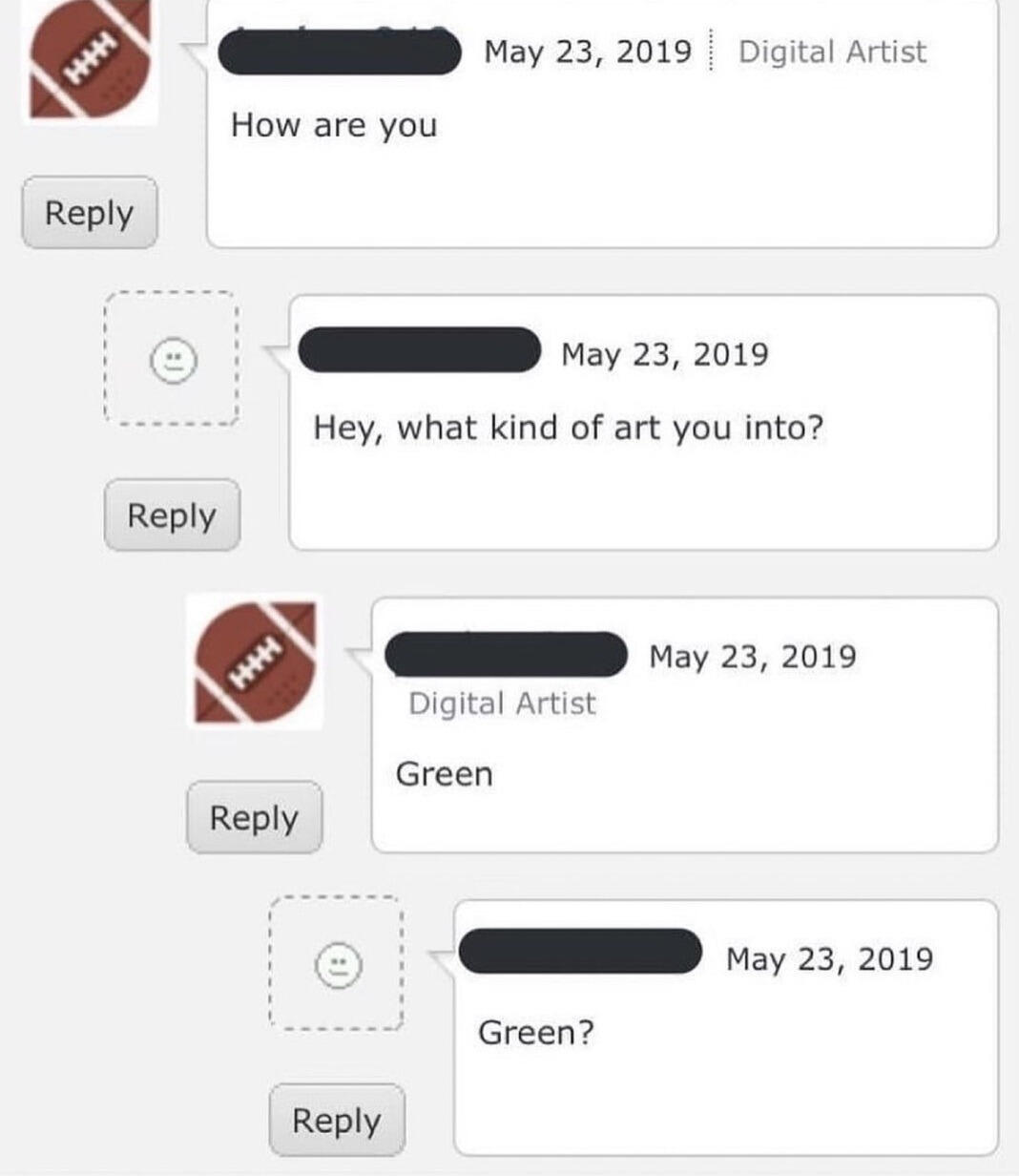Open the redacted username on "How are you" comment
This screenshot has width=1019, height=1176.
340,52
